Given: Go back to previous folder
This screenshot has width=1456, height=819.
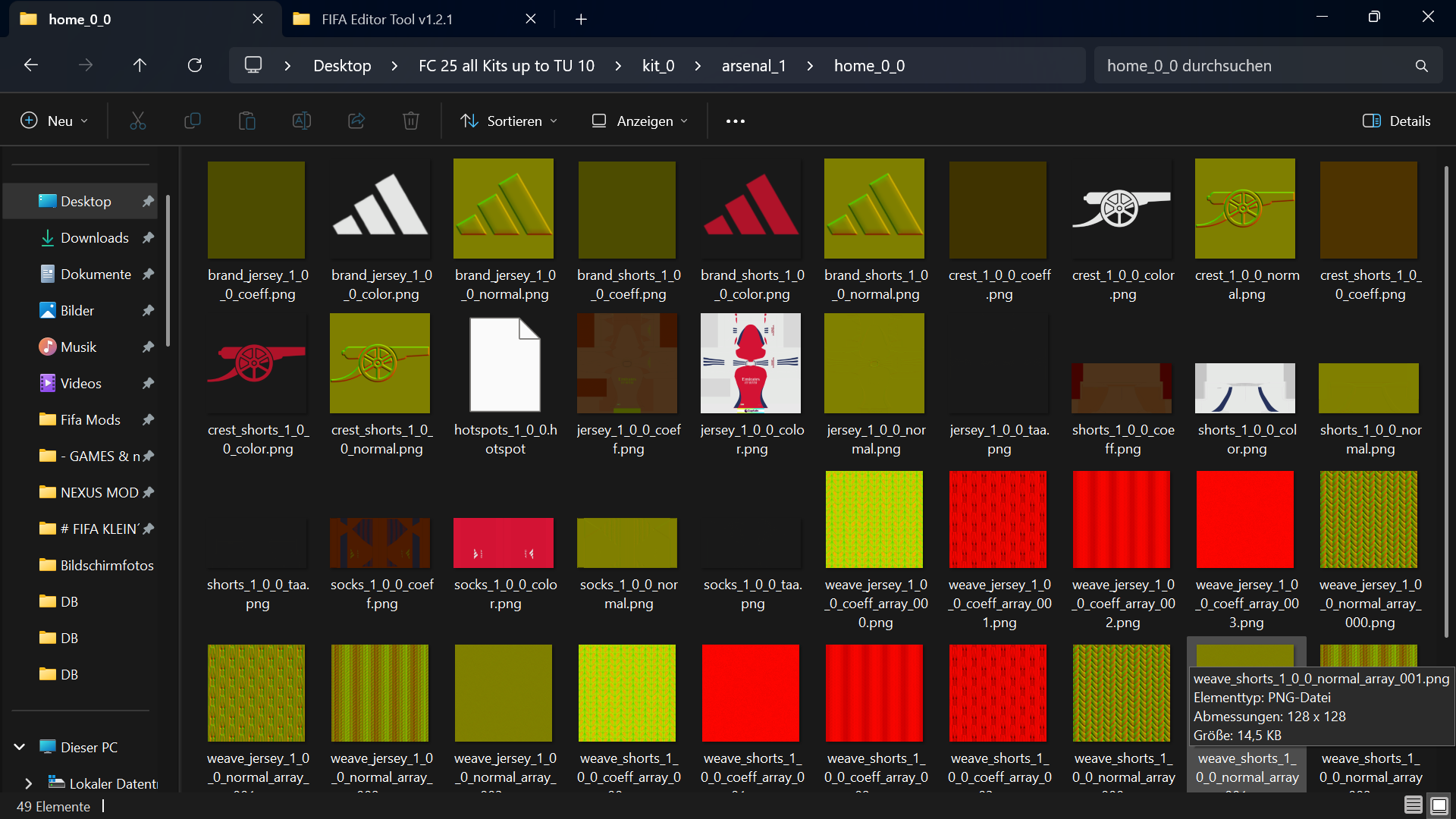Looking at the screenshot, I should click(x=31, y=65).
